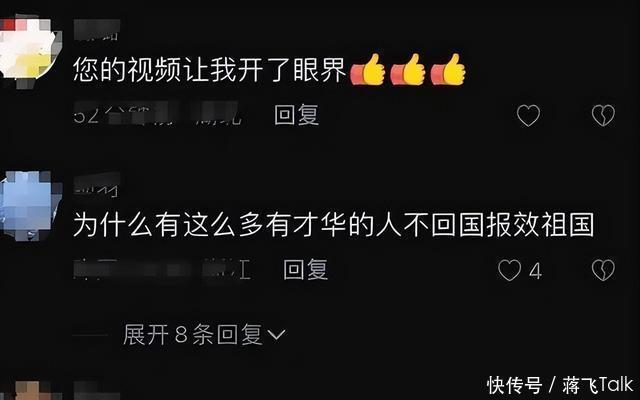The image size is (640, 400).
Task: Reply to the 您的视频让我开了眼界 comment via 回复
Action: [x=296, y=115]
